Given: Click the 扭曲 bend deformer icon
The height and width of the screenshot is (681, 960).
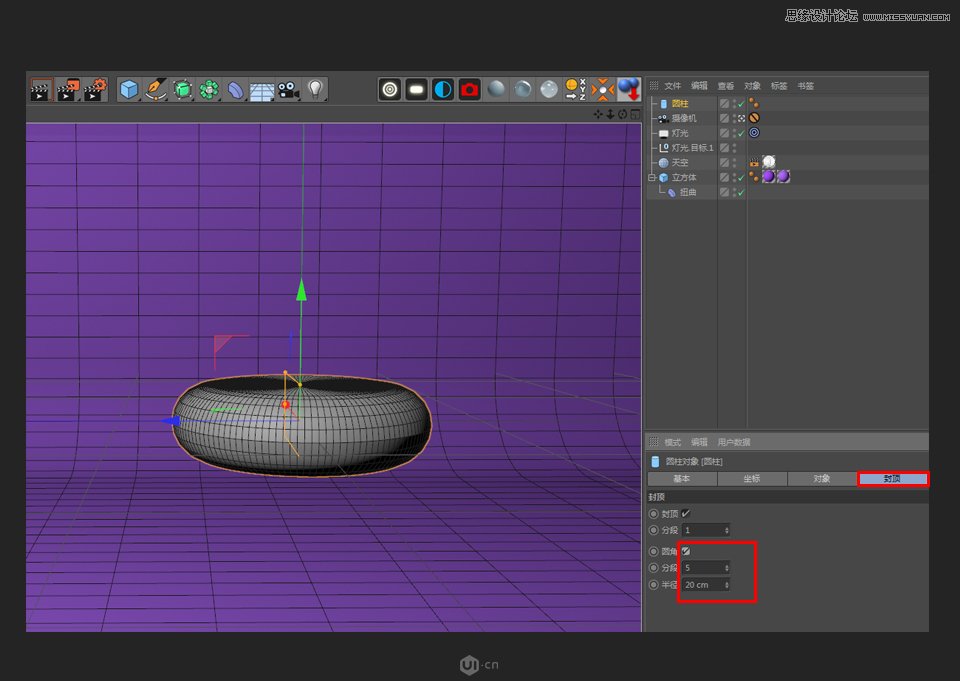Looking at the screenshot, I should tap(672, 191).
